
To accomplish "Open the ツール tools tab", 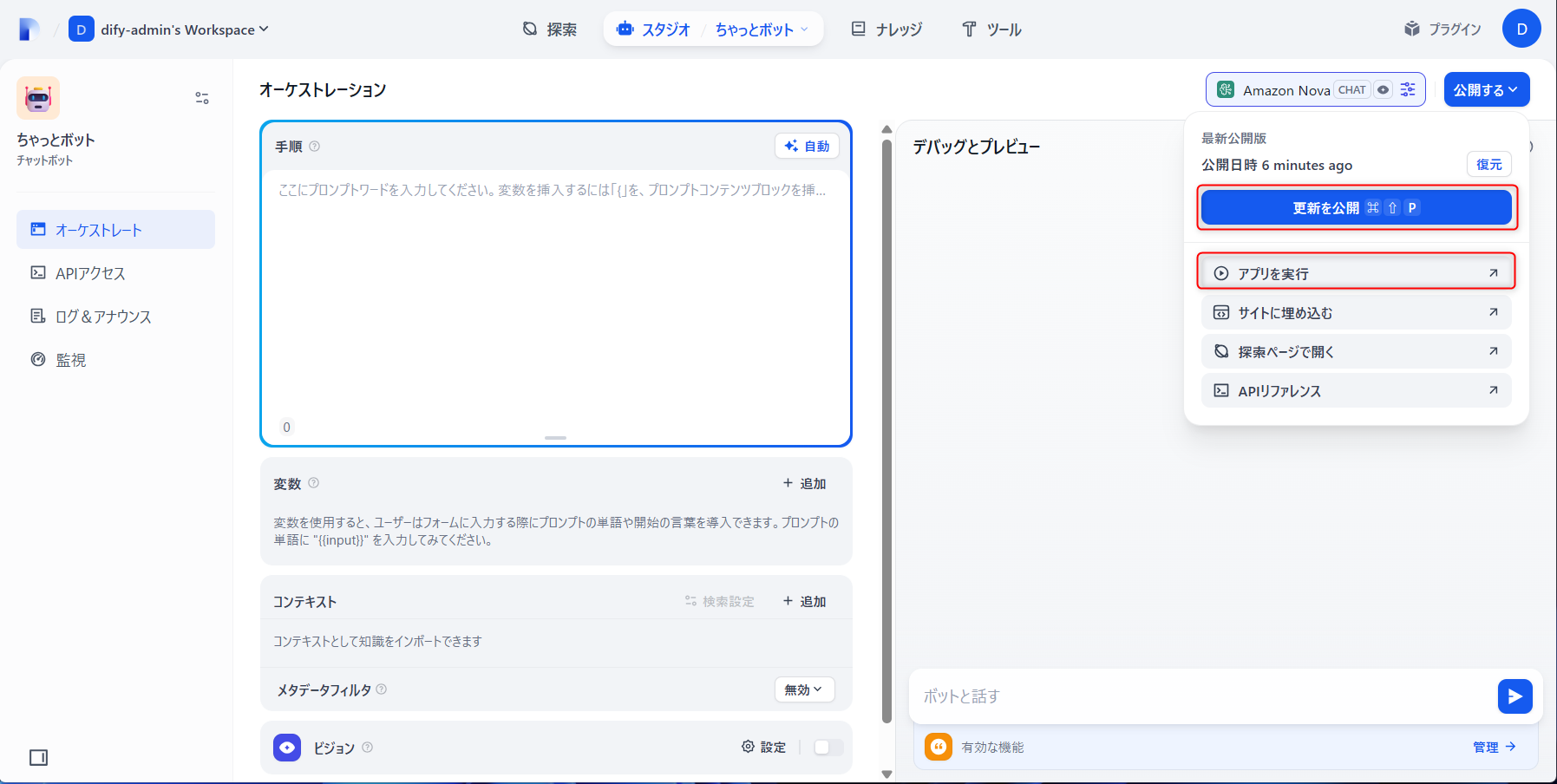I will (x=991, y=29).
